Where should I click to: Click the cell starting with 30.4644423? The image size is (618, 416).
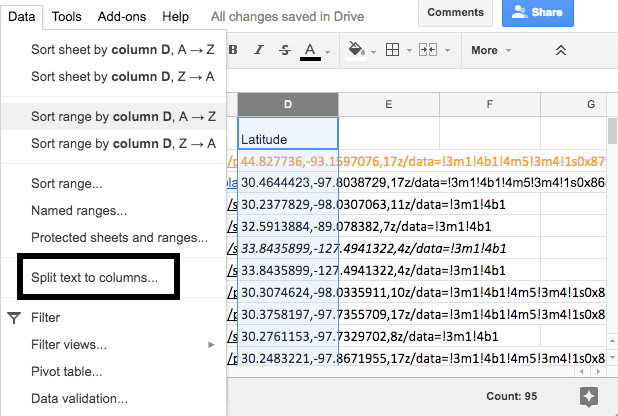pos(288,183)
